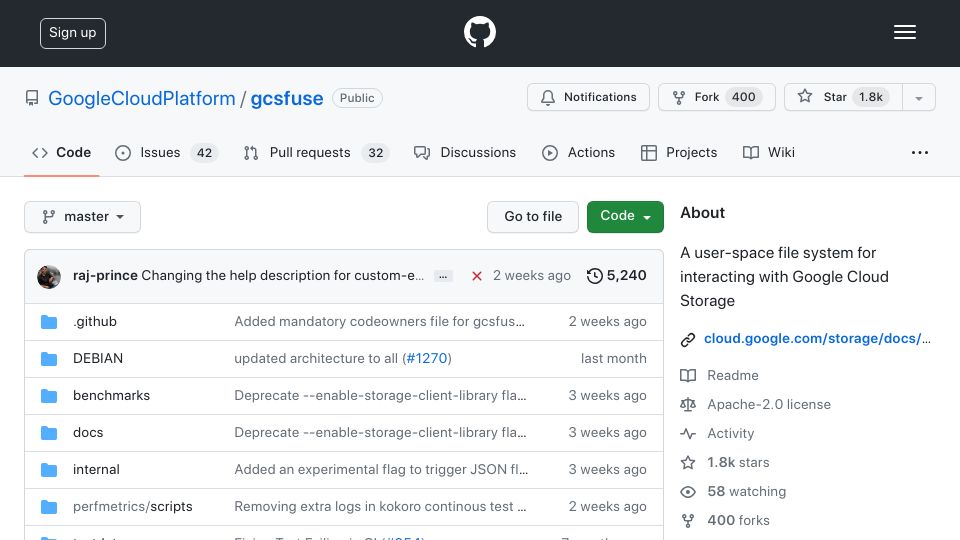The width and height of the screenshot is (960, 540).
Task: Open cloud.google.com/storage/docs link
Action: [817, 339]
